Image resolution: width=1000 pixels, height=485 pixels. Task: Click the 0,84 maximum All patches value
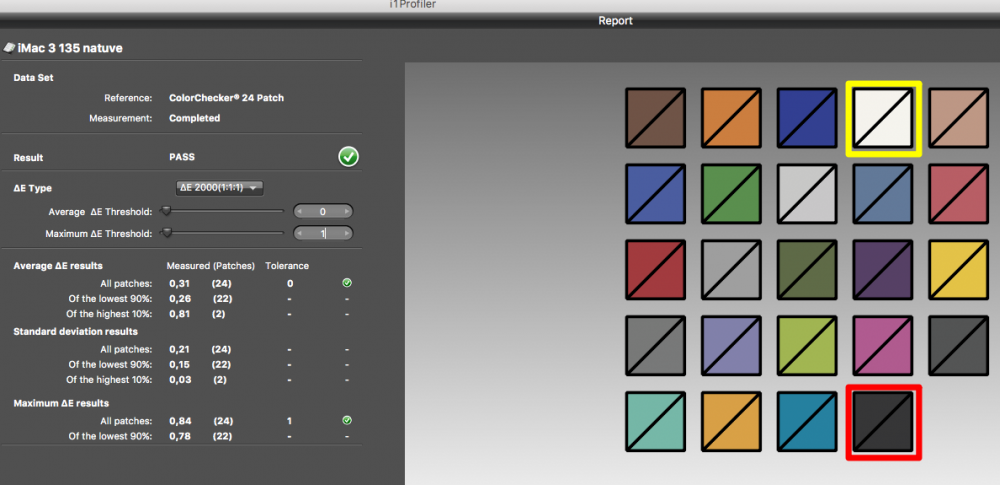180,421
